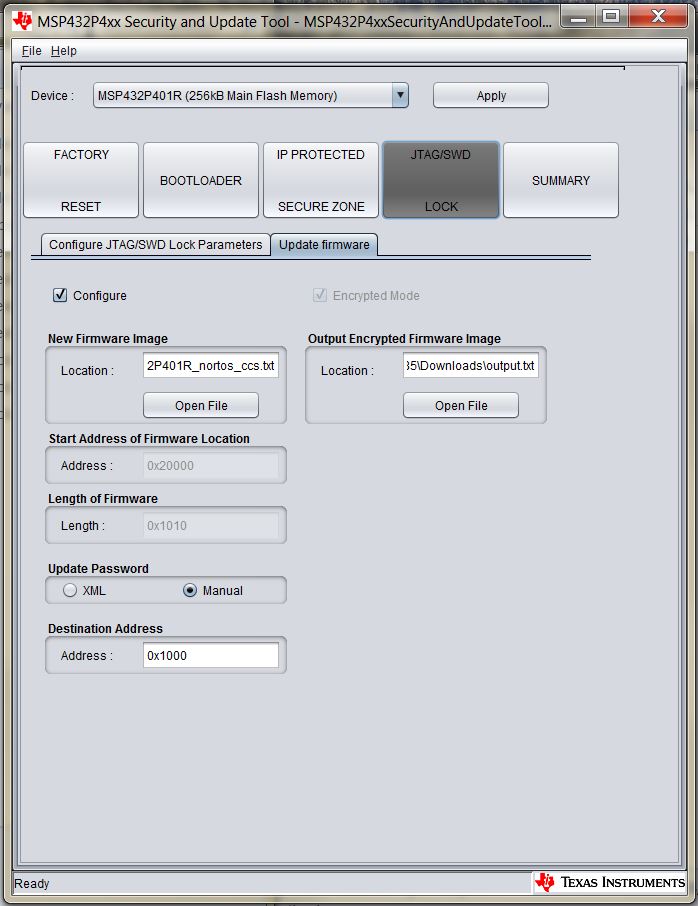The height and width of the screenshot is (906, 698).
Task: Click the Device combo box showing MSP432P401R
Action: [251, 95]
